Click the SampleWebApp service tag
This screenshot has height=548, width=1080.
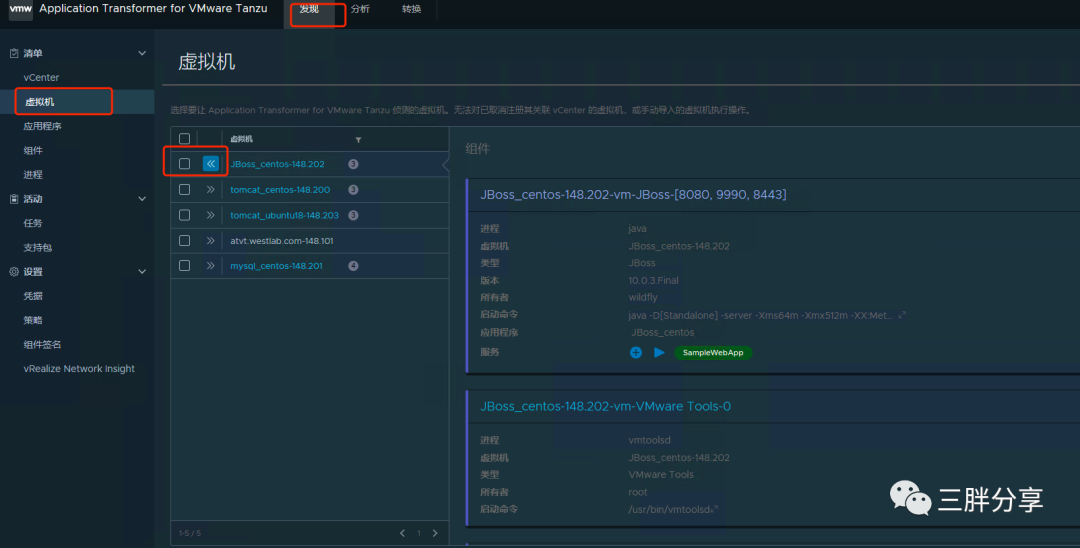pyautogui.click(x=713, y=352)
